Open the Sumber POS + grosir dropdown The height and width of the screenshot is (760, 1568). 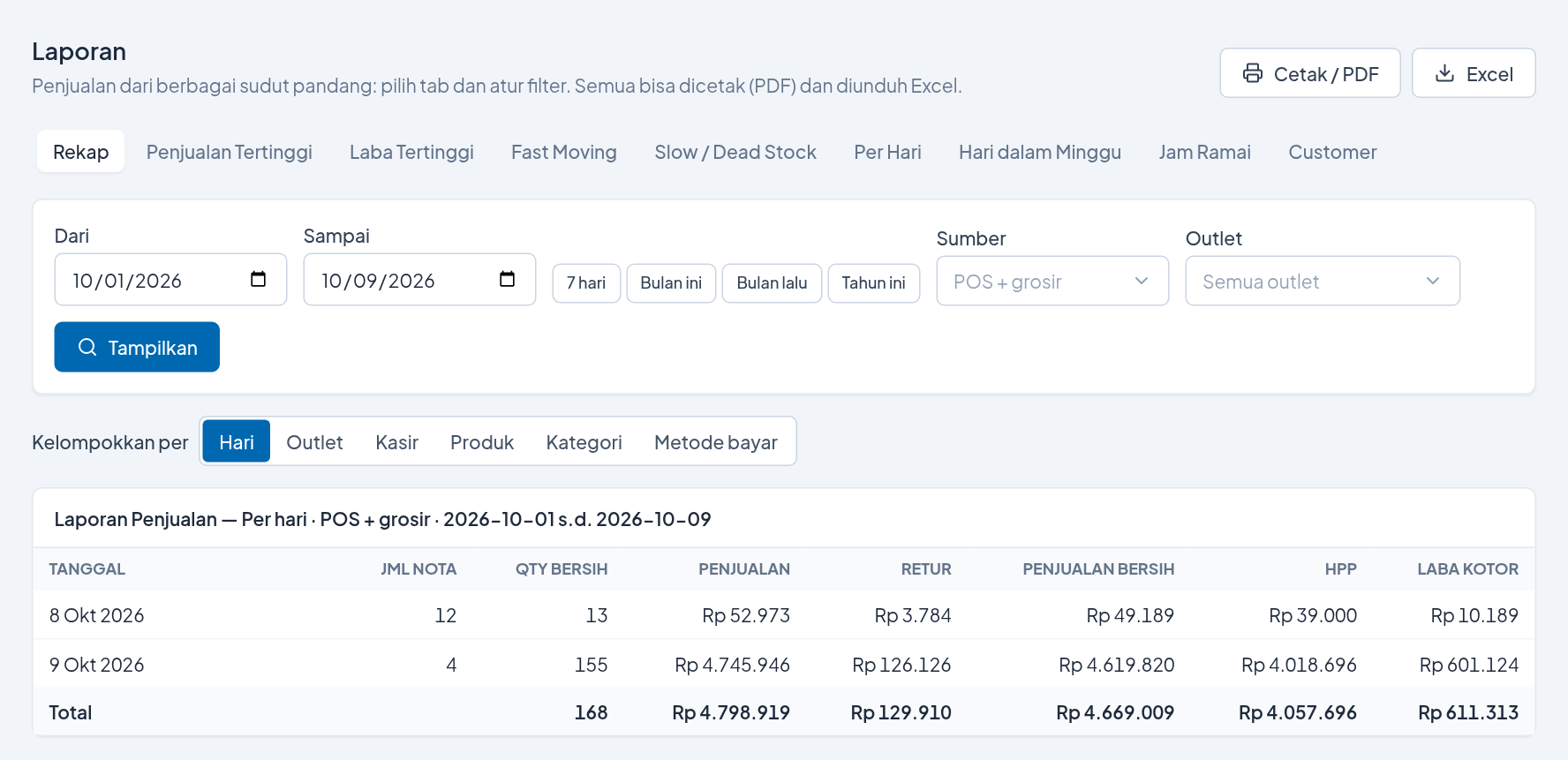[1052, 281]
